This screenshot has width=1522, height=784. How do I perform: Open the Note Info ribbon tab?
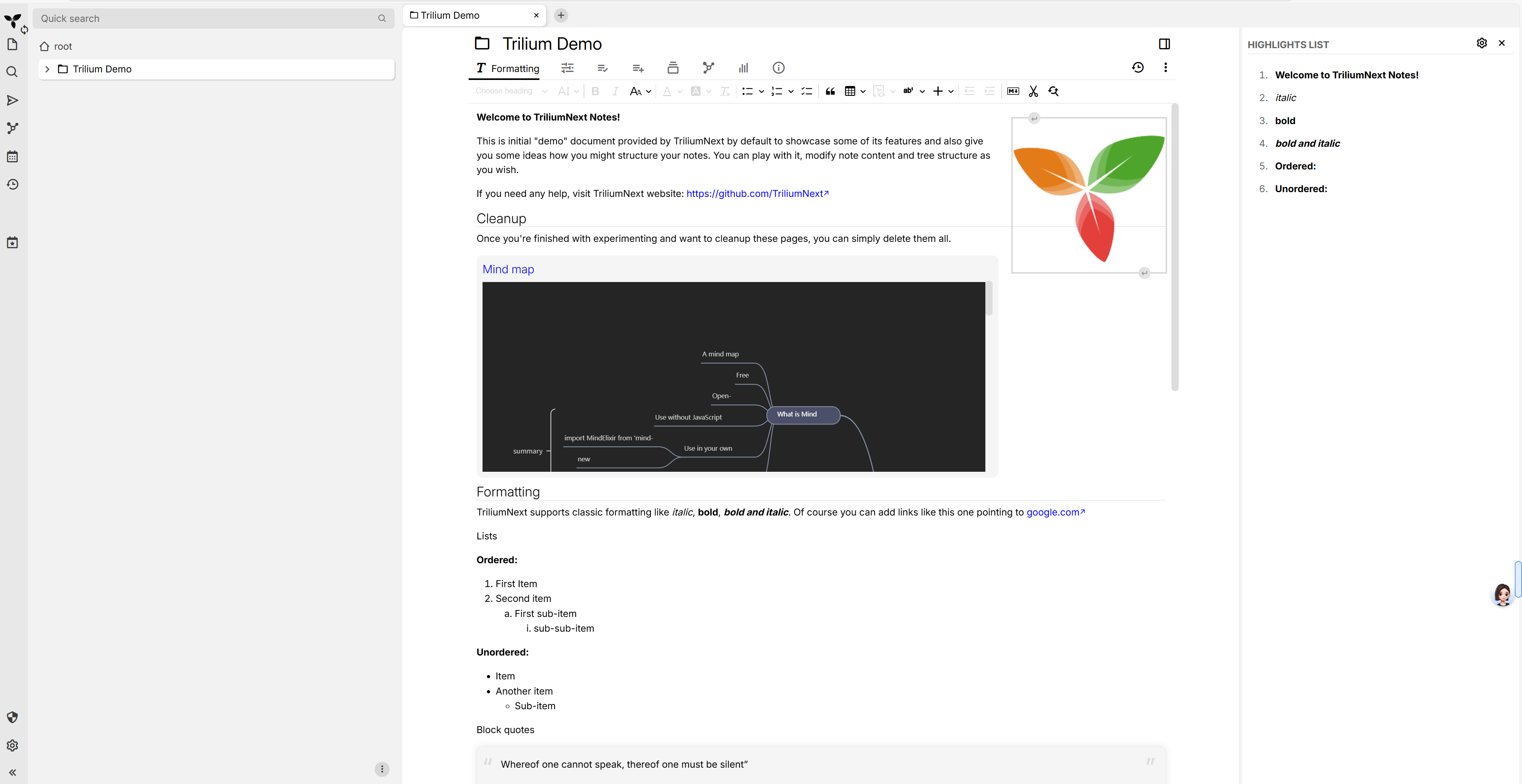click(779, 68)
